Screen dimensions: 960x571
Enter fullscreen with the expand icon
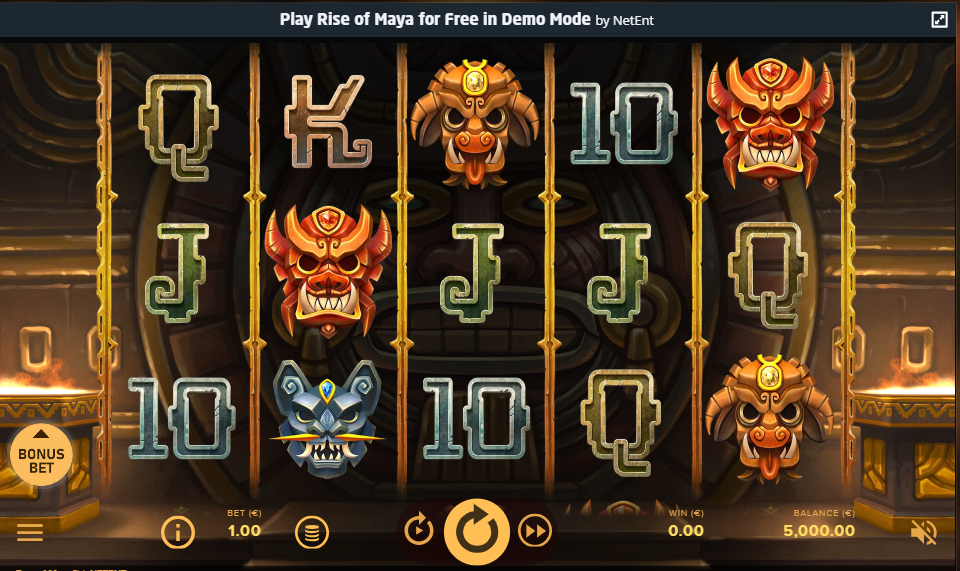tap(939, 20)
